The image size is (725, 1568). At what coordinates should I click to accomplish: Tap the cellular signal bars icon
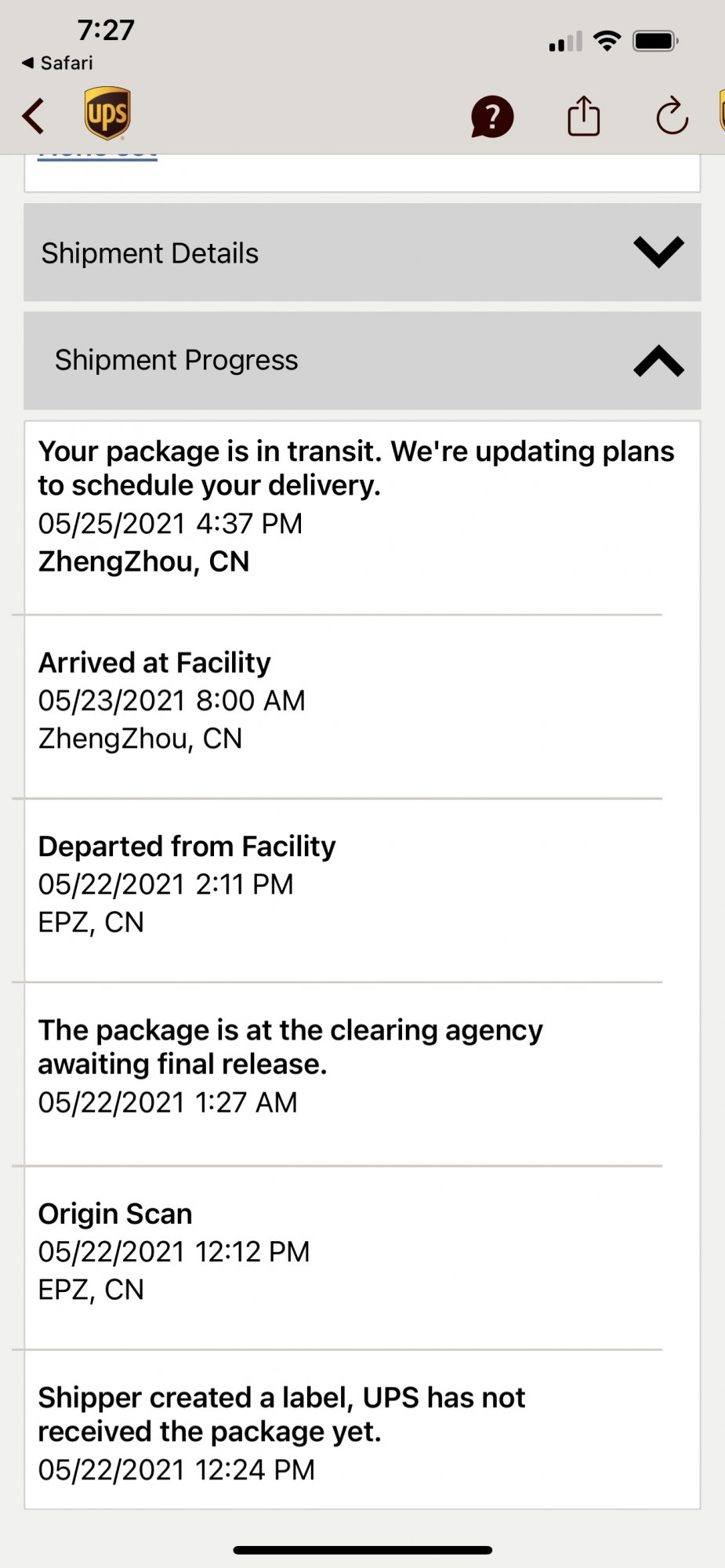[565, 42]
